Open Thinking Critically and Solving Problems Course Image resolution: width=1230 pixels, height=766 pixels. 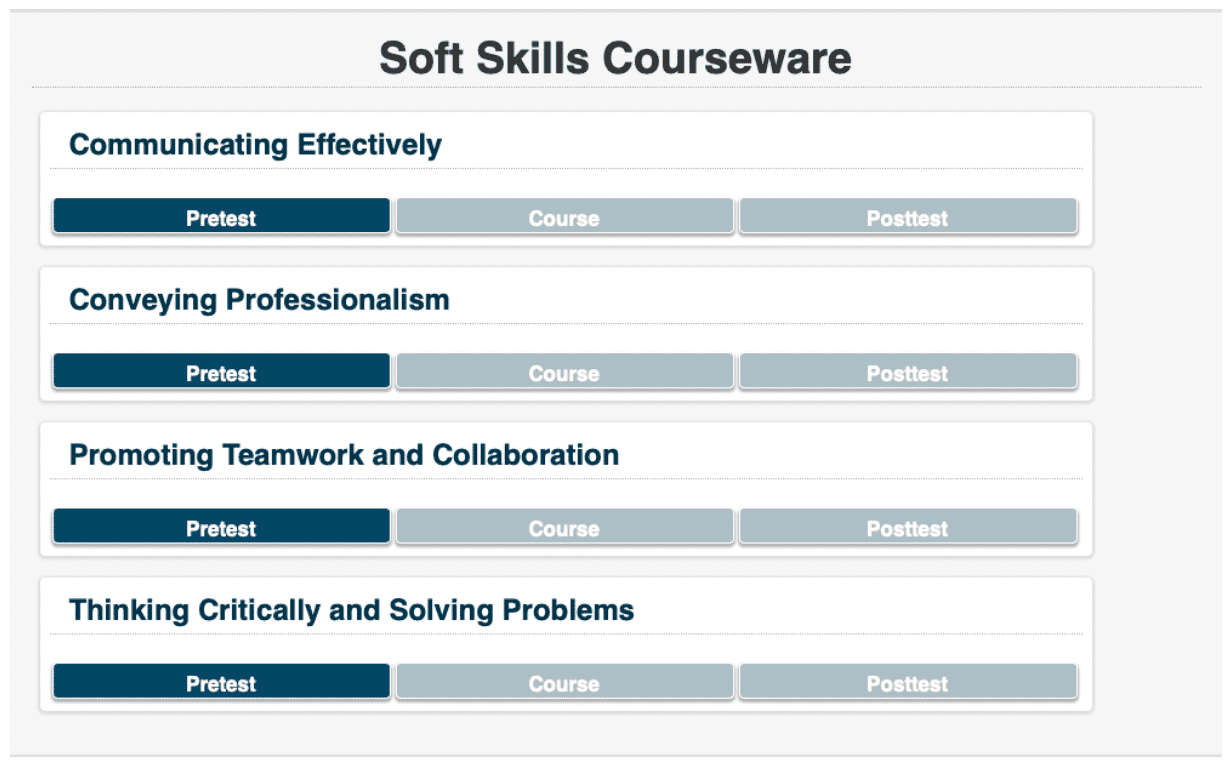[564, 682]
